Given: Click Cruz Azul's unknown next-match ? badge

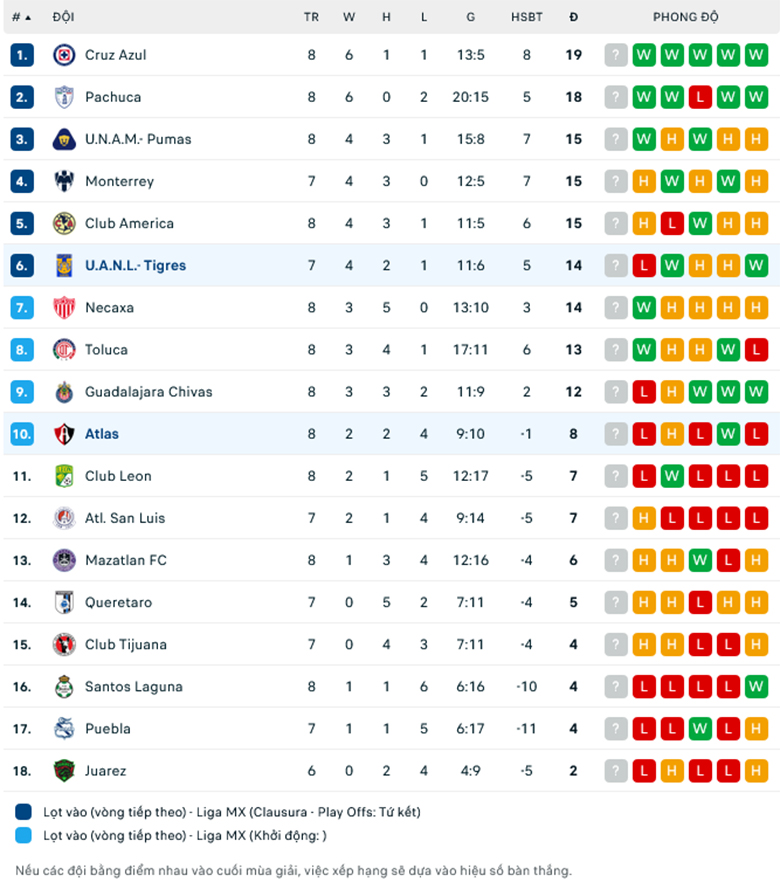Looking at the screenshot, I should tap(616, 55).
